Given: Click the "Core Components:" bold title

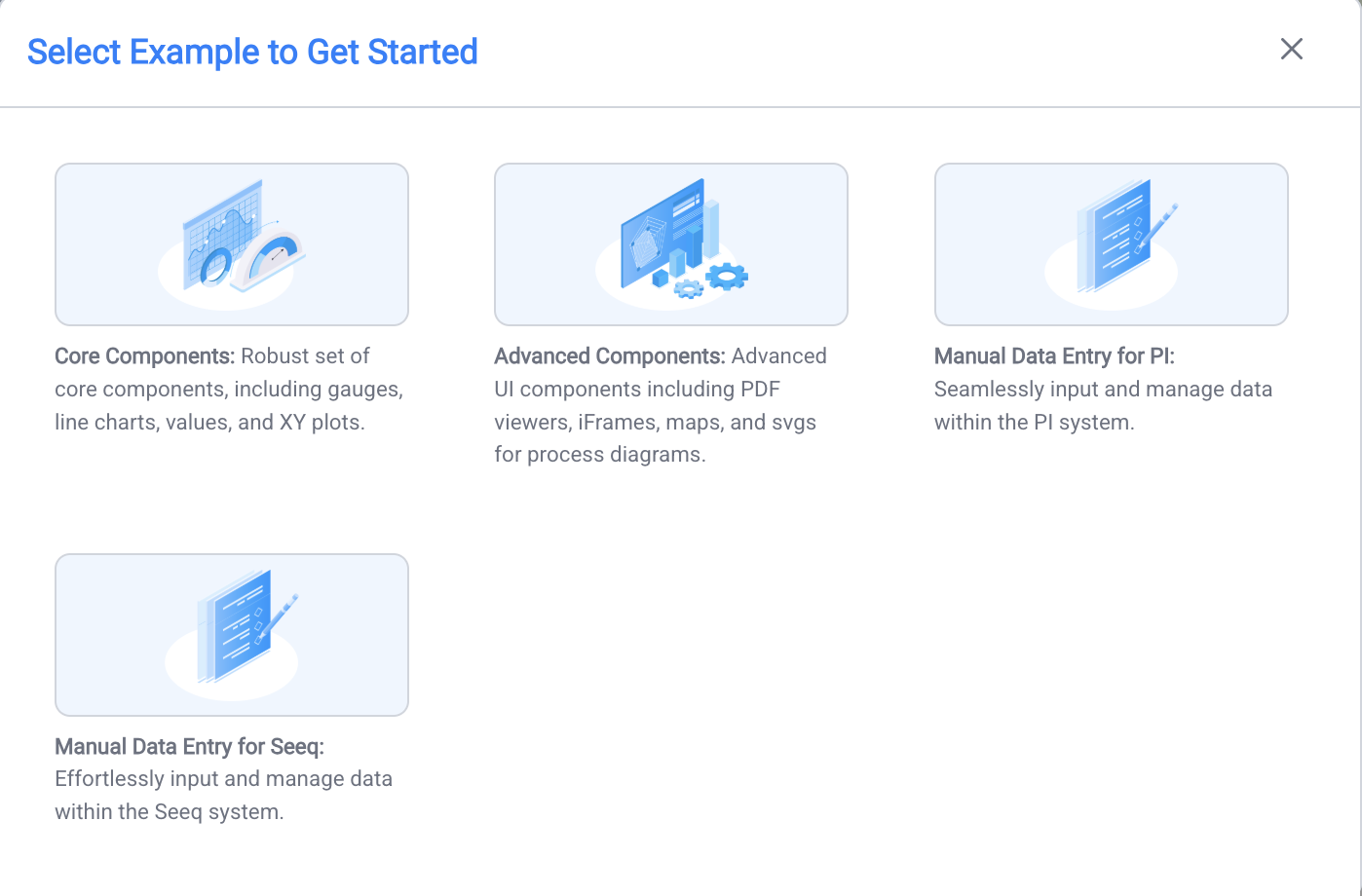Looking at the screenshot, I should [x=145, y=356].
